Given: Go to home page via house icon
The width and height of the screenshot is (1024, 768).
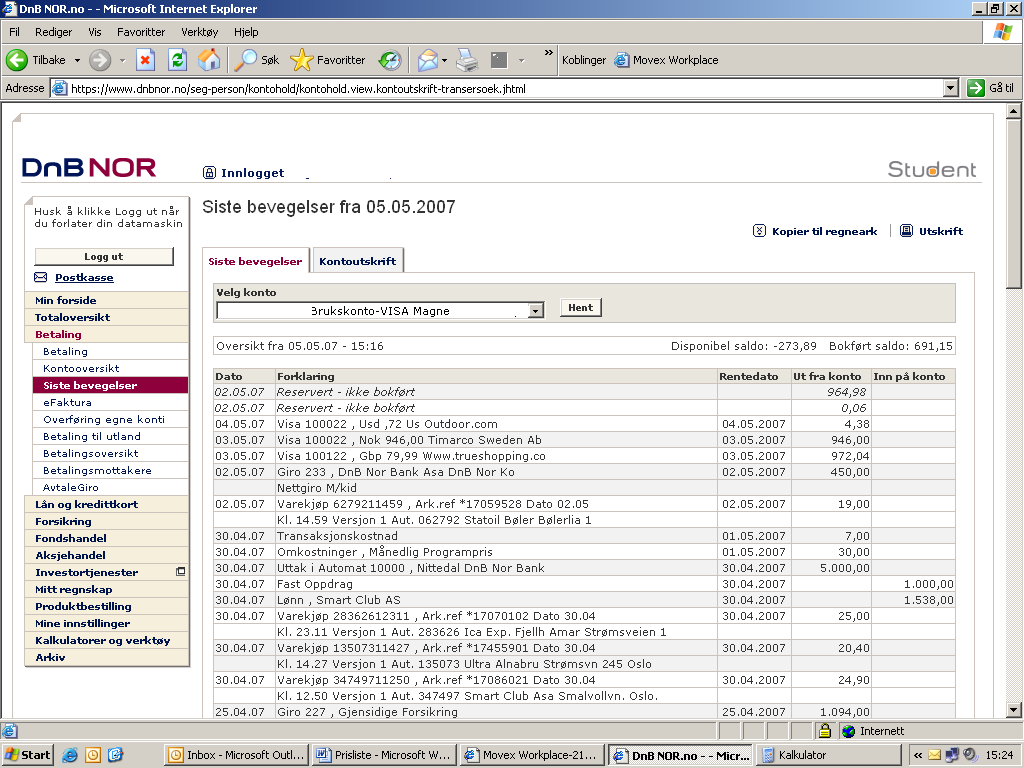Looking at the screenshot, I should (x=209, y=60).
